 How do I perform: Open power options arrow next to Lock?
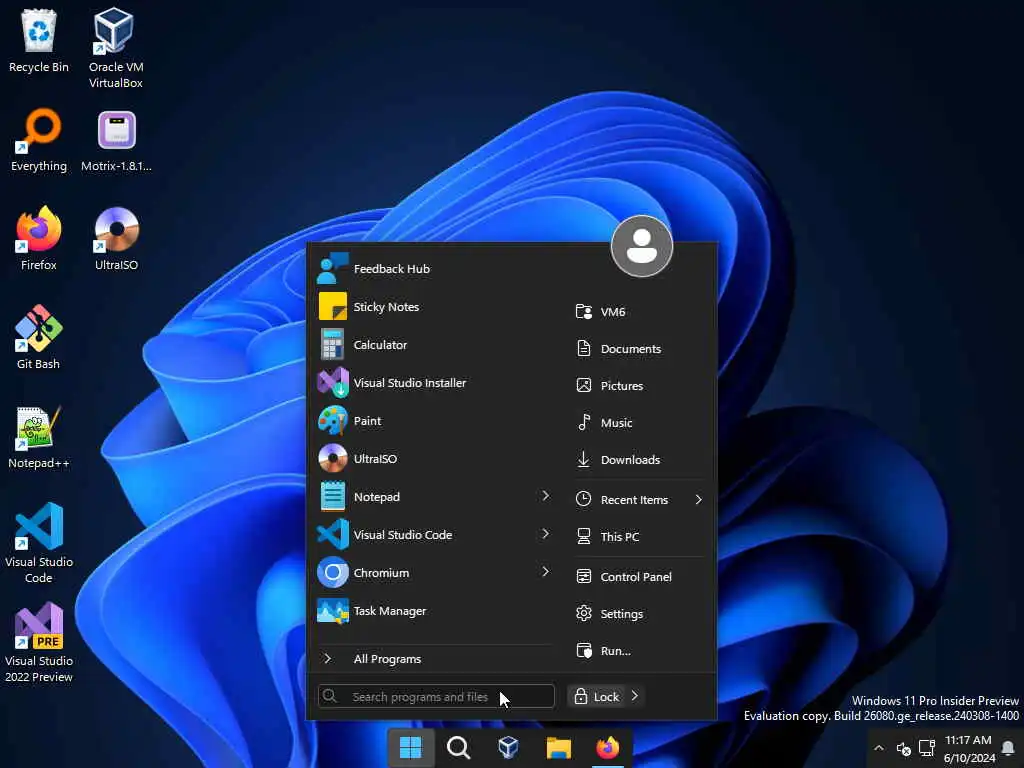tap(635, 696)
